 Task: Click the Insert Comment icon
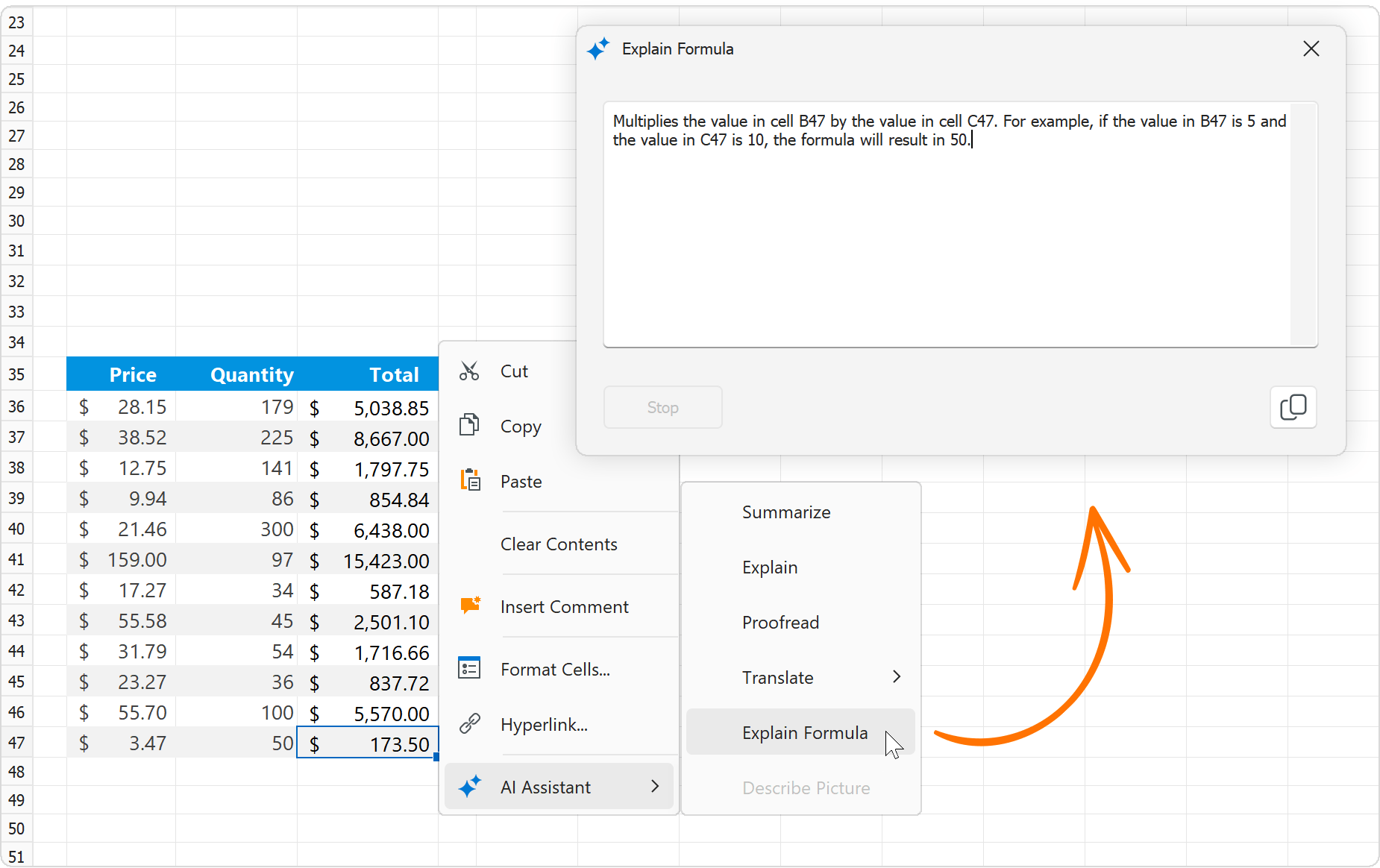click(469, 606)
